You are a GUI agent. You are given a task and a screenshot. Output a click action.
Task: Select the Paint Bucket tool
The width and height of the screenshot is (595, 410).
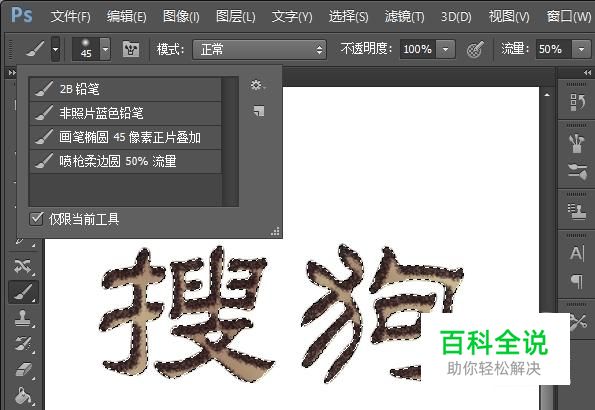point(23,396)
